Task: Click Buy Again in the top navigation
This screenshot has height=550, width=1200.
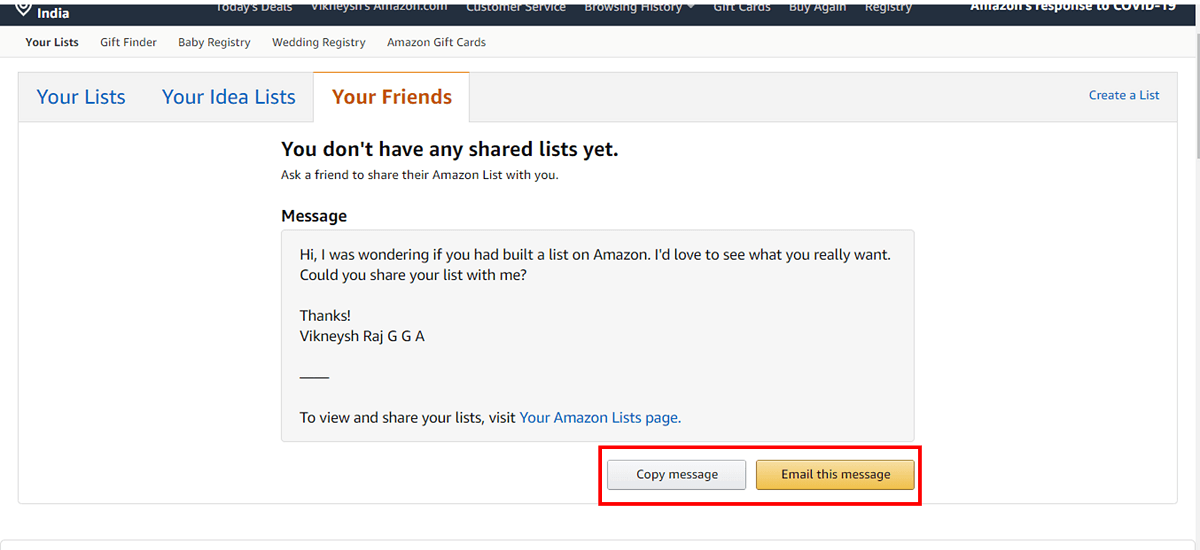Action: coord(817,7)
